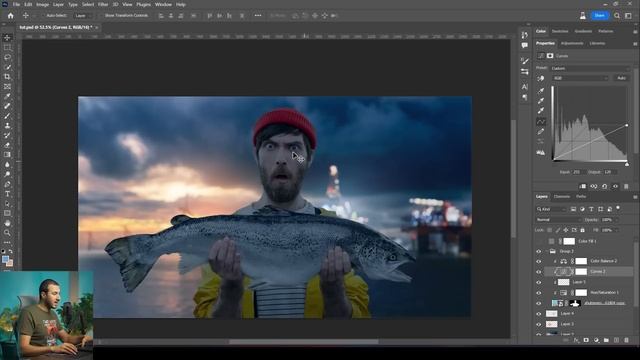This screenshot has height=360, width=640.
Task: Switch to the Adjustments tab
Action: click(x=572, y=43)
